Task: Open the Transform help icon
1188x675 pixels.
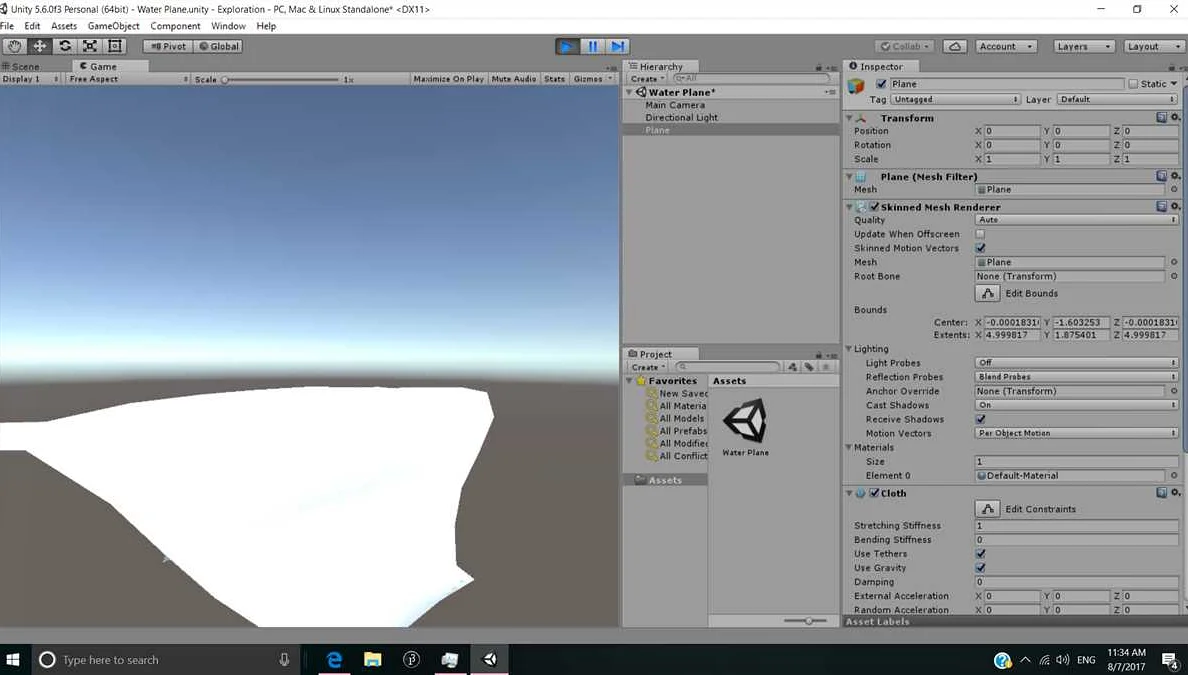Action: tap(1161, 117)
